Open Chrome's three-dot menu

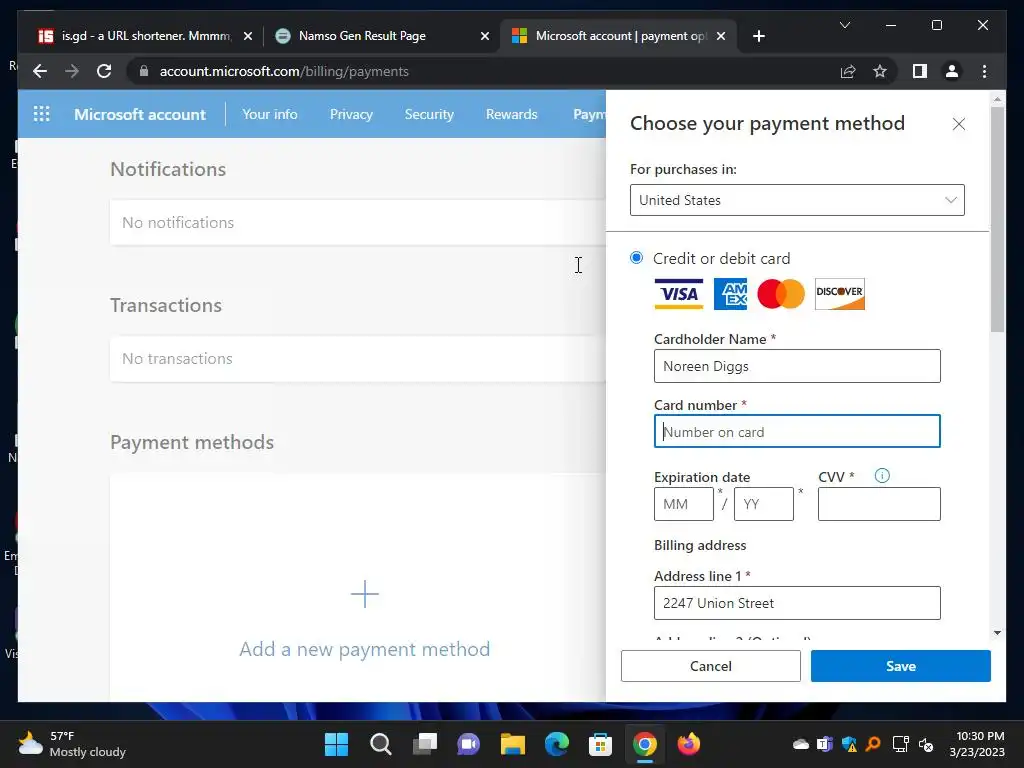[x=984, y=71]
